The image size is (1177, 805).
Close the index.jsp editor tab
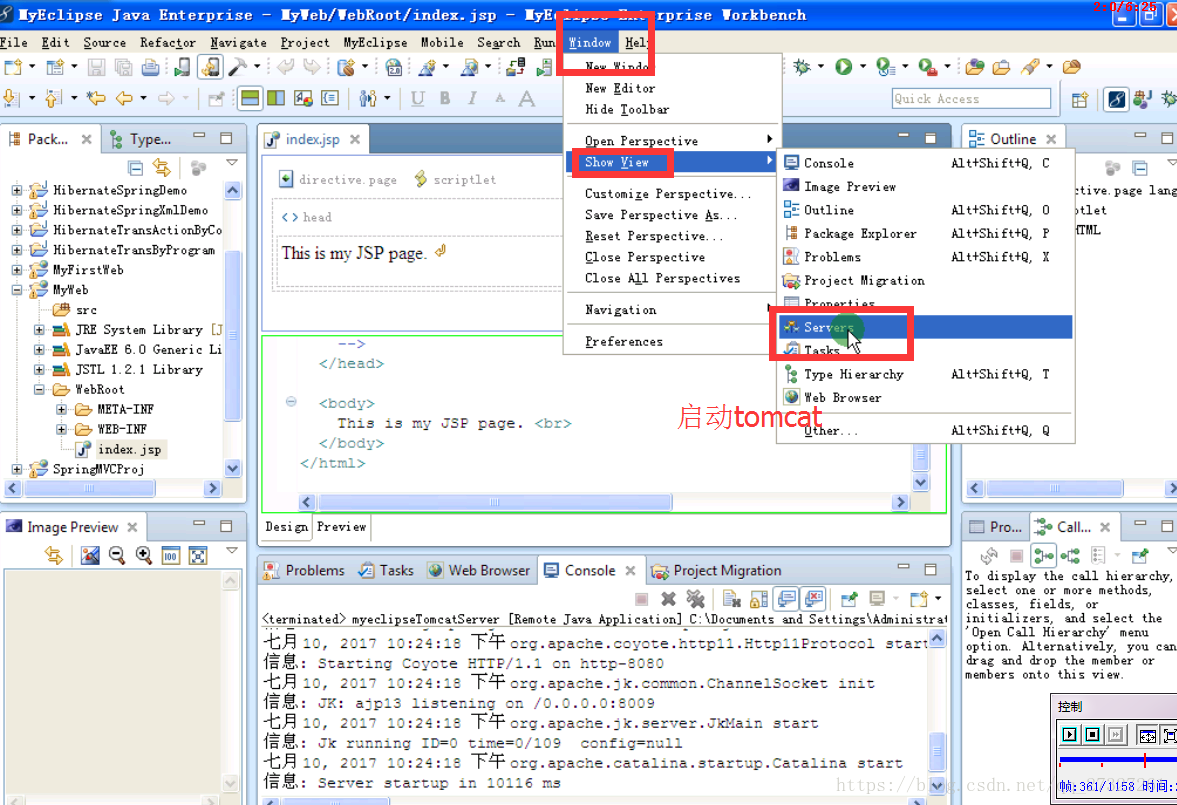pos(355,140)
